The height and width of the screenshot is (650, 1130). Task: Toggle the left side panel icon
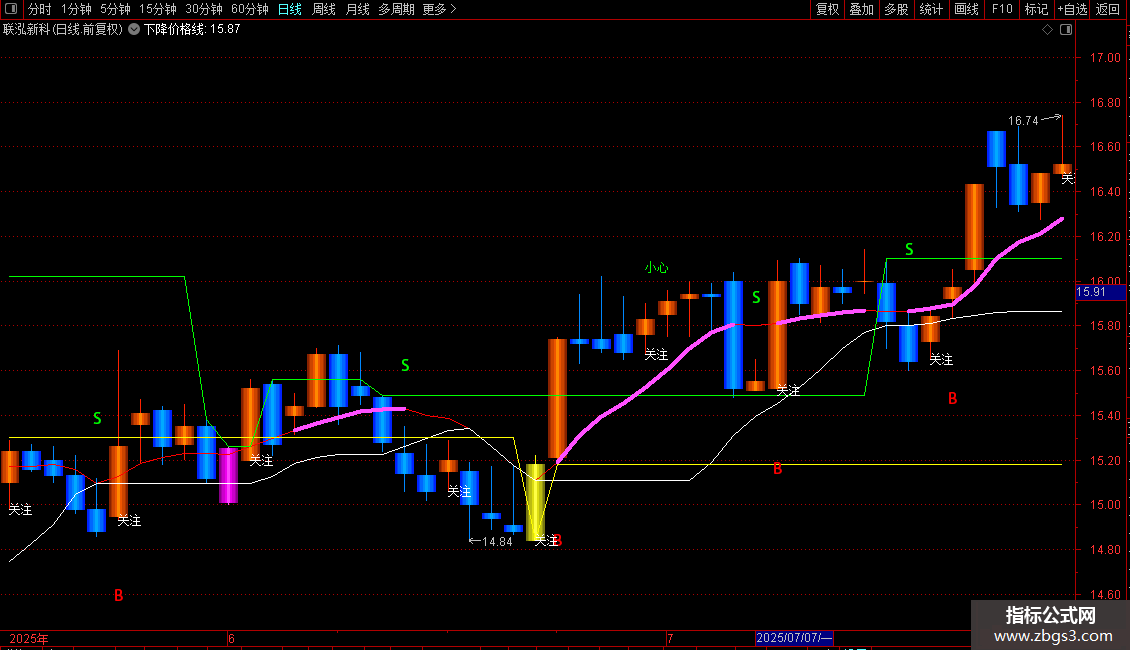coord(11,9)
